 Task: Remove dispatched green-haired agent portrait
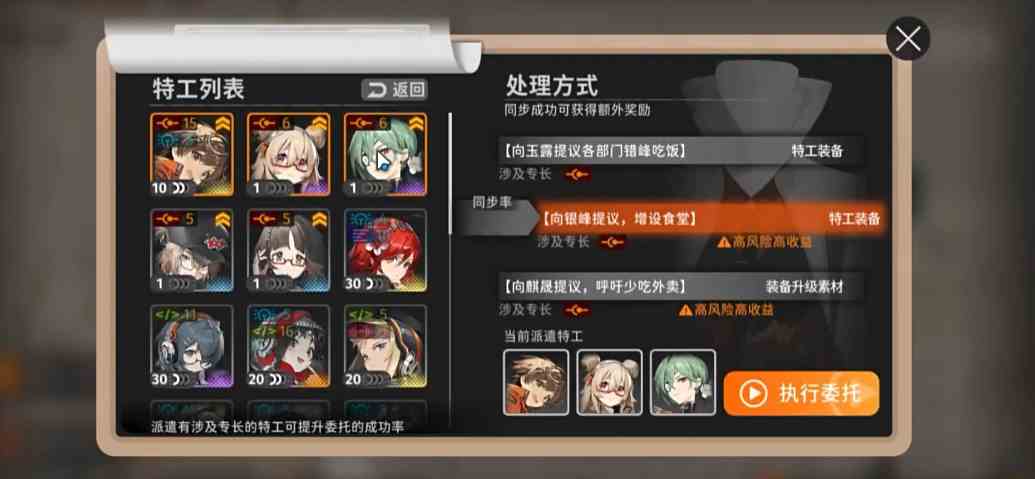coord(683,383)
